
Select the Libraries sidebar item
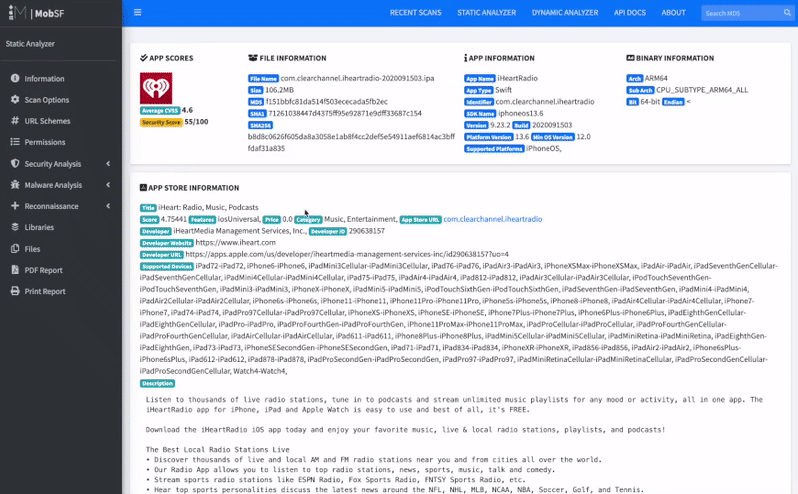tap(61, 227)
